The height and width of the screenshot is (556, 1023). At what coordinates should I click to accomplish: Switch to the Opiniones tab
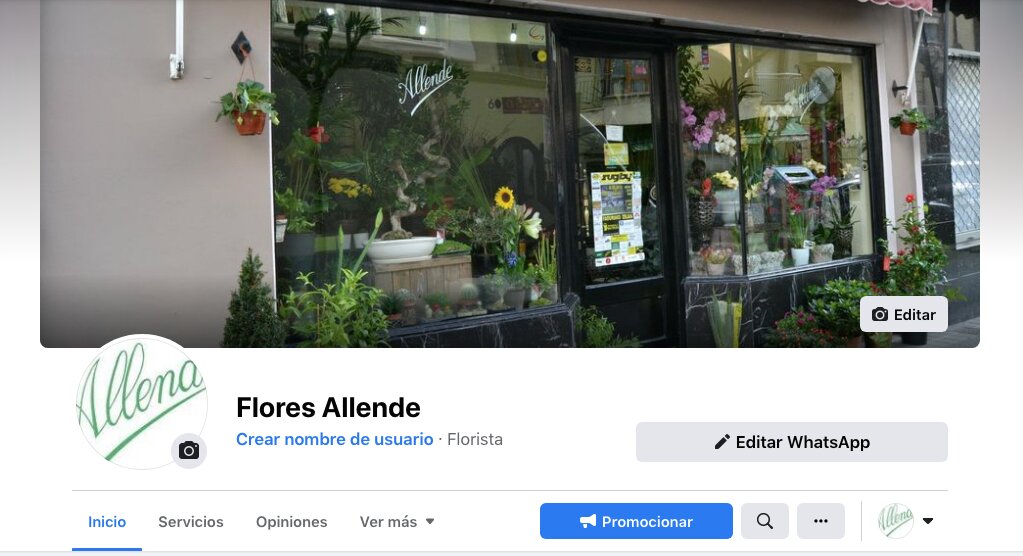click(x=292, y=521)
